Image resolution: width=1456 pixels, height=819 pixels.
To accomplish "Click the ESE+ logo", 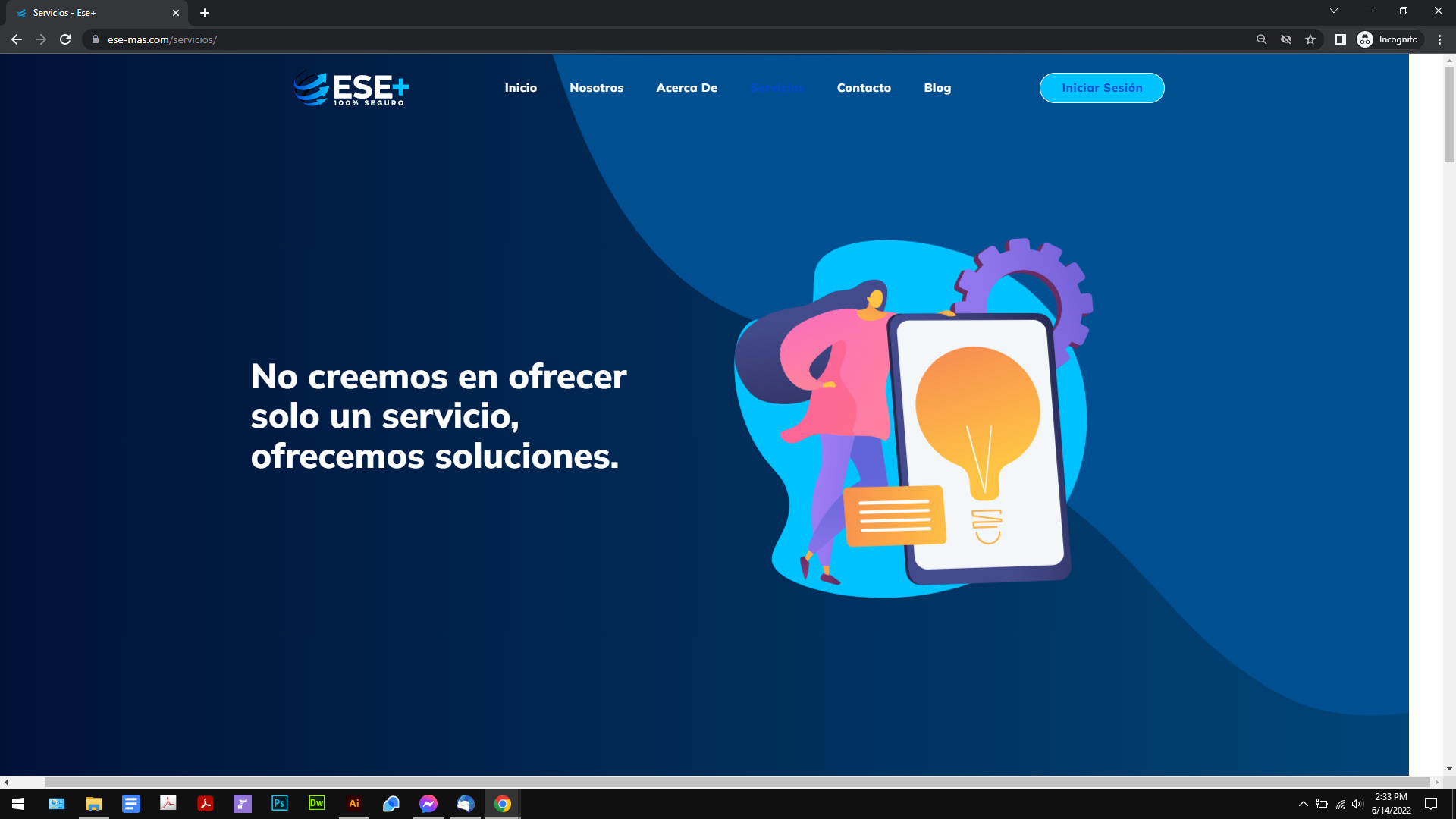I will (x=352, y=89).
